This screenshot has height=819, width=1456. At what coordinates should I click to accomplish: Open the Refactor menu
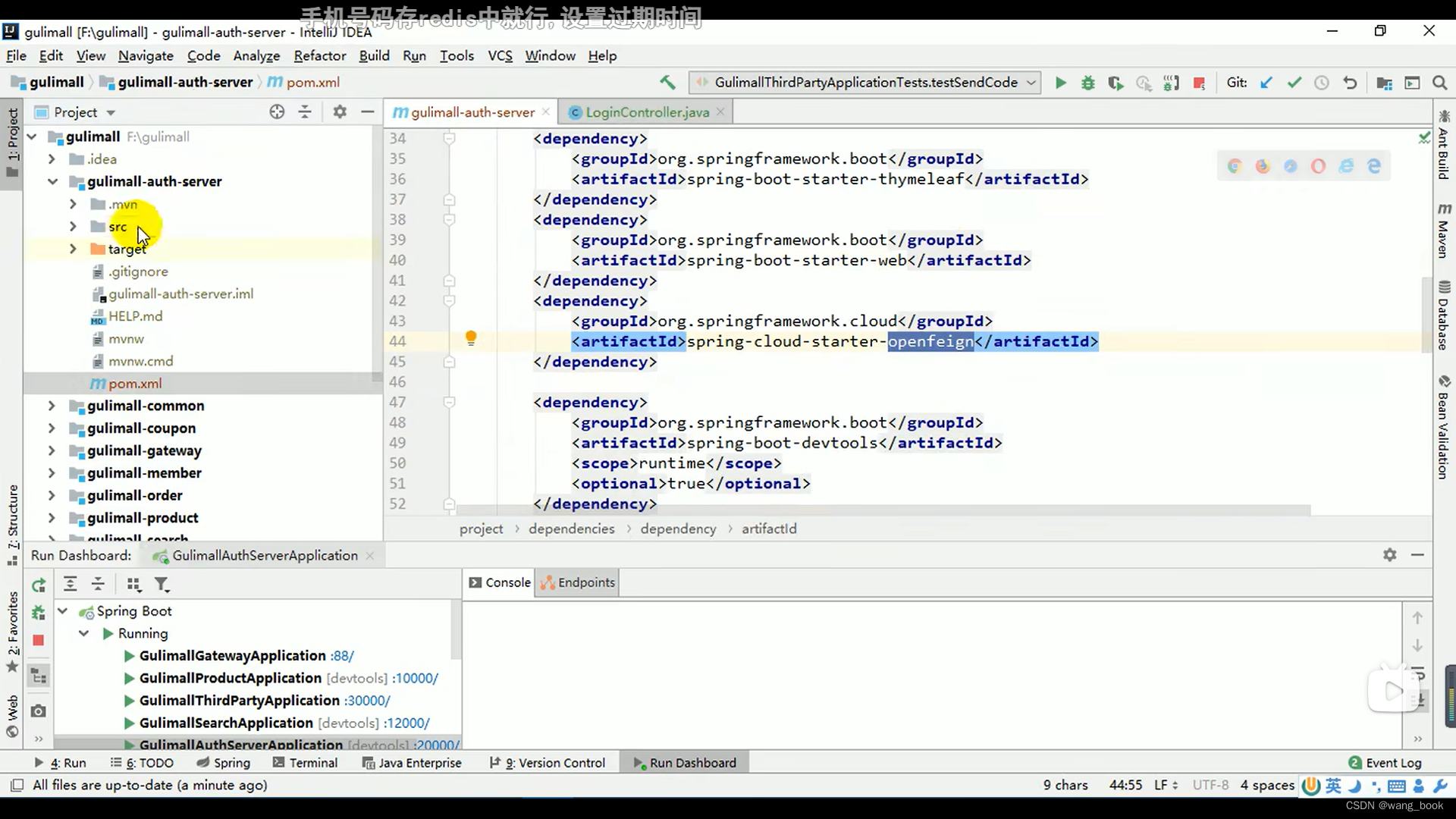point(319,55)
